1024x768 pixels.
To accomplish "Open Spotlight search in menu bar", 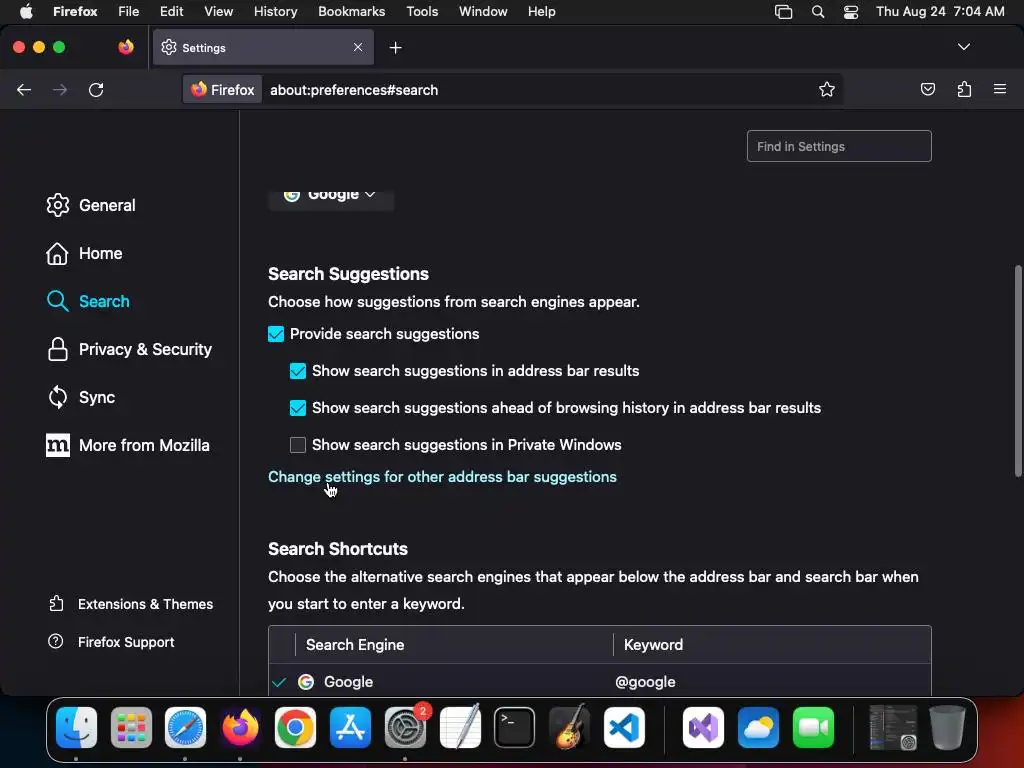I will [x=817, y=11].
